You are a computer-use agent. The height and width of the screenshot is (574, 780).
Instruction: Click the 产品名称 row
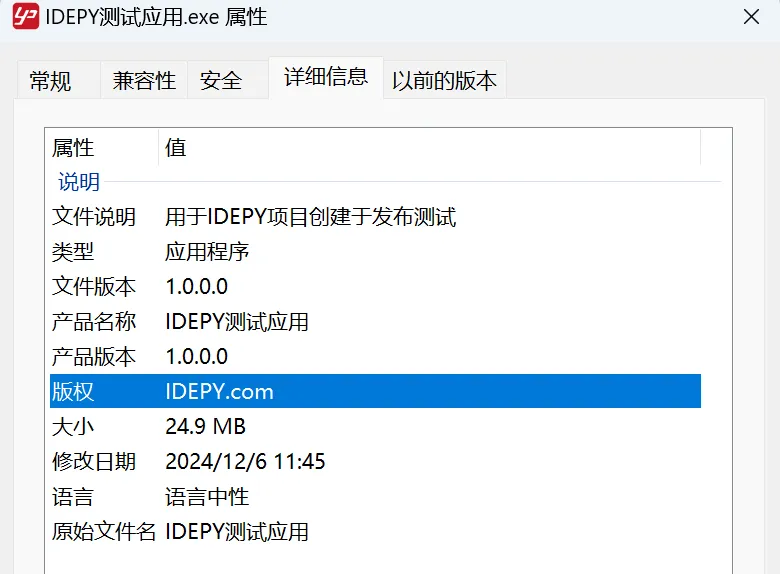coord(375,321)
